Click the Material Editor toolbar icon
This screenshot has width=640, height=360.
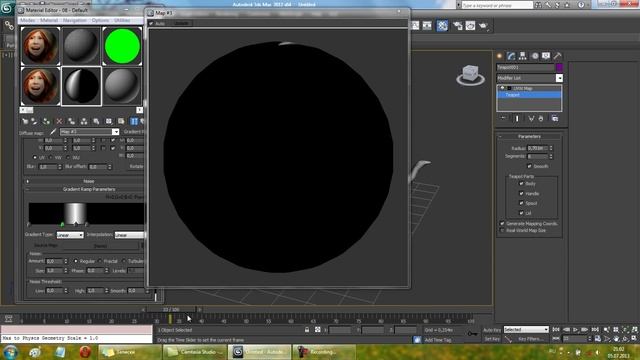[442, 26]
